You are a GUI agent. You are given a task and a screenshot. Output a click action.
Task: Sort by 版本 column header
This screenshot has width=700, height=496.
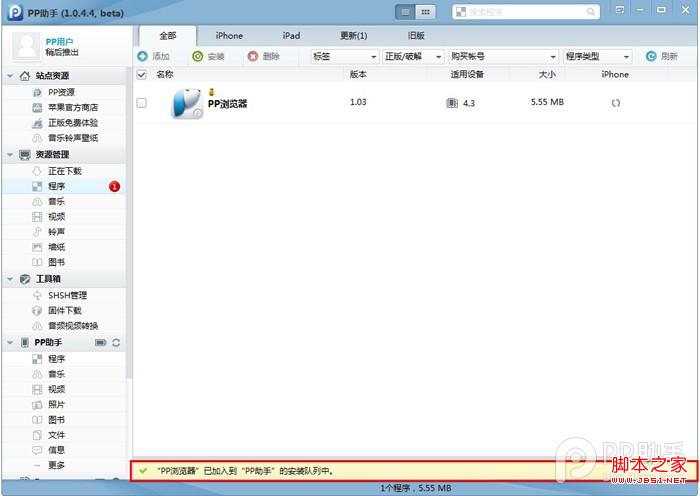pos(358,75)
